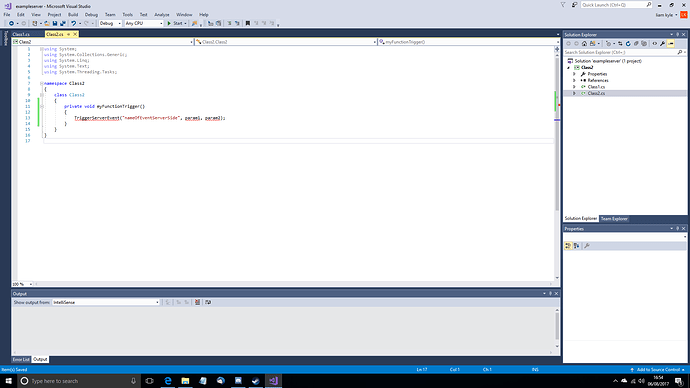Image resolution: width=690 pixels, height=388 pixels.
Task: Collapse the namespace Class2 code block
Action: [41, 83]
